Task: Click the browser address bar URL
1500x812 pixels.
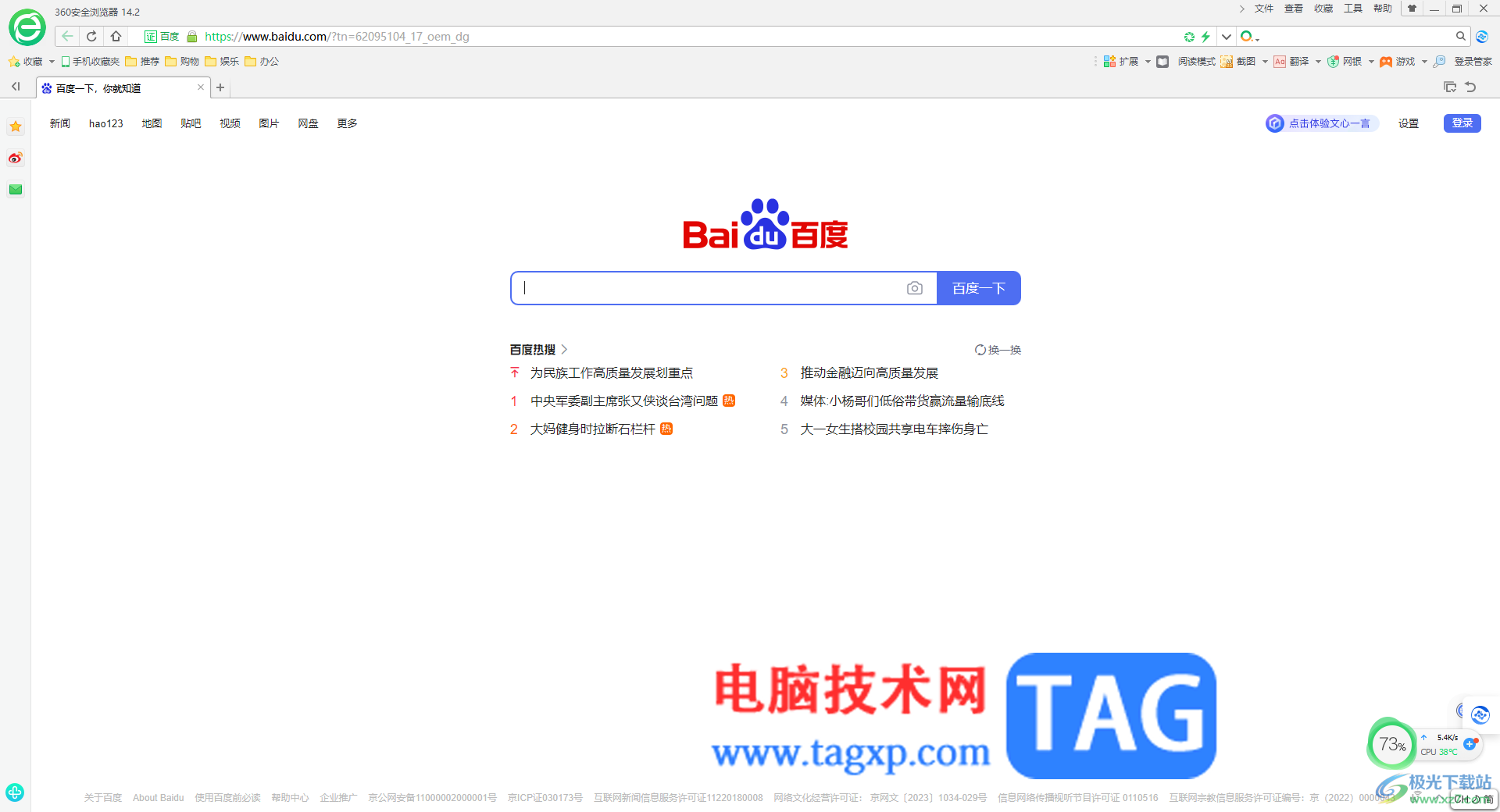Action: (337, 37)
